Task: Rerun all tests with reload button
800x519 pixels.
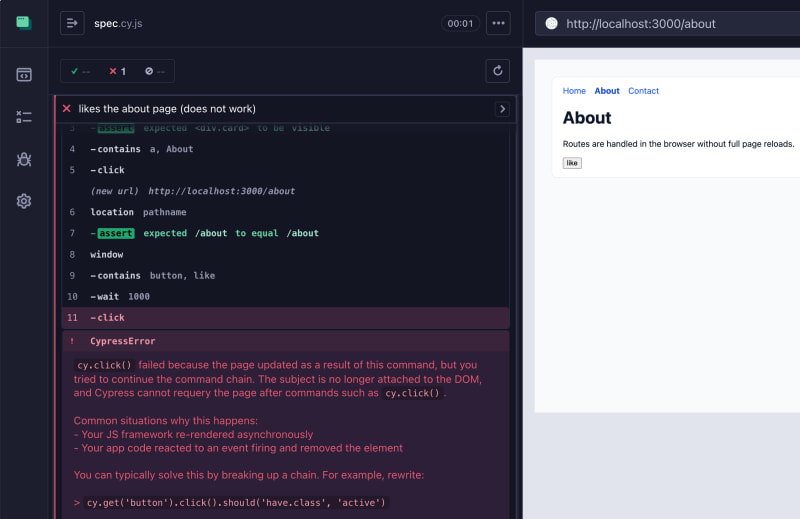Action: click(497, 71)
